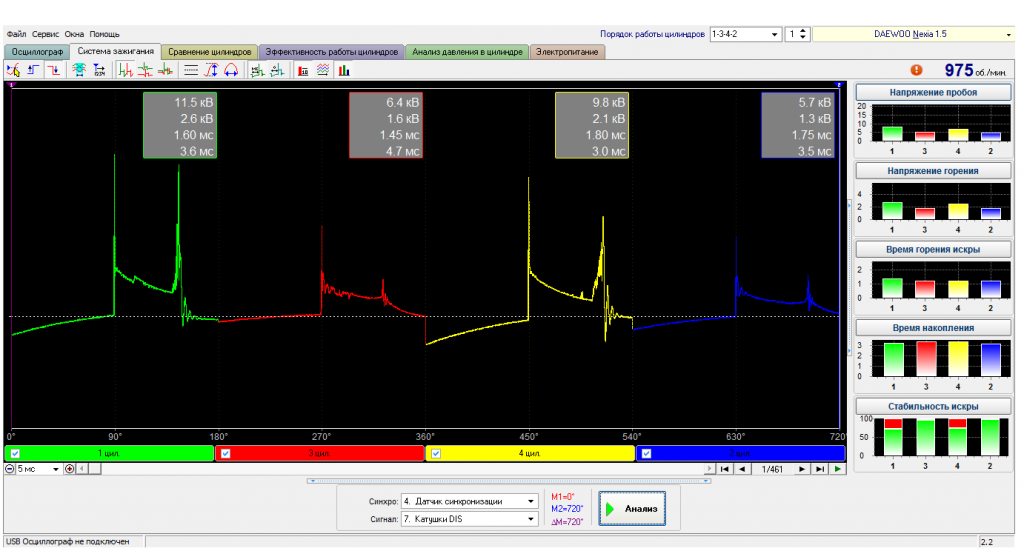Adjust the first cylinder number stepper
Viewport: 1024px width, 551px height.
pyautogui.click(x=803, y=34)
